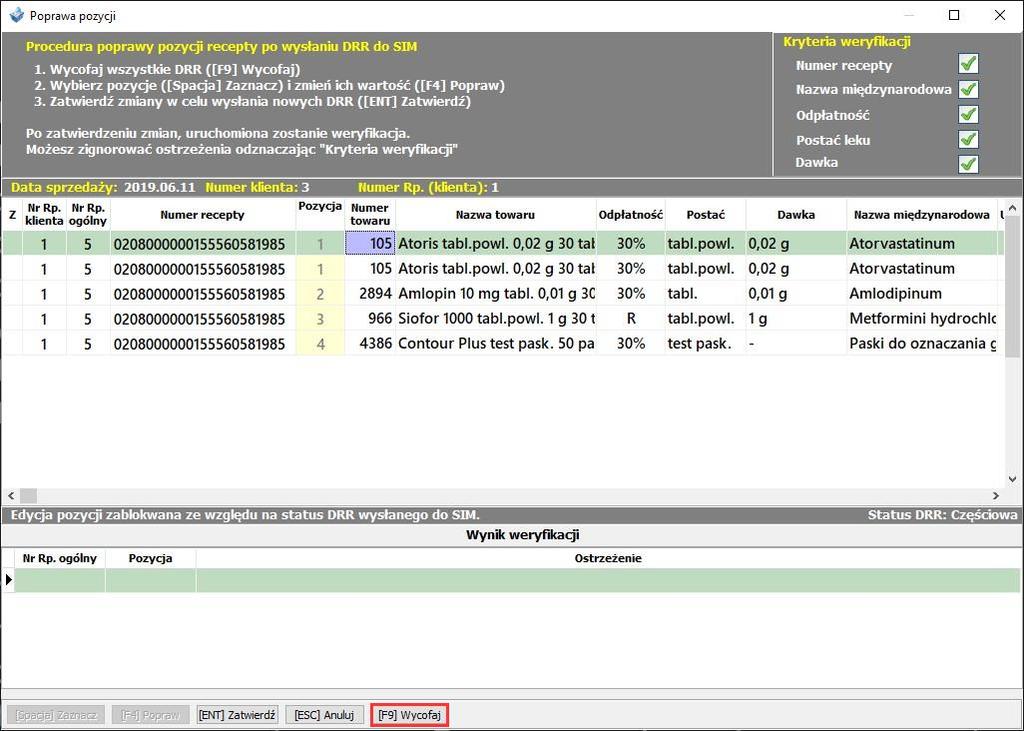Click the 0,01 g dose cell
The image size is (1024, 731).
[x=796, y=294]
